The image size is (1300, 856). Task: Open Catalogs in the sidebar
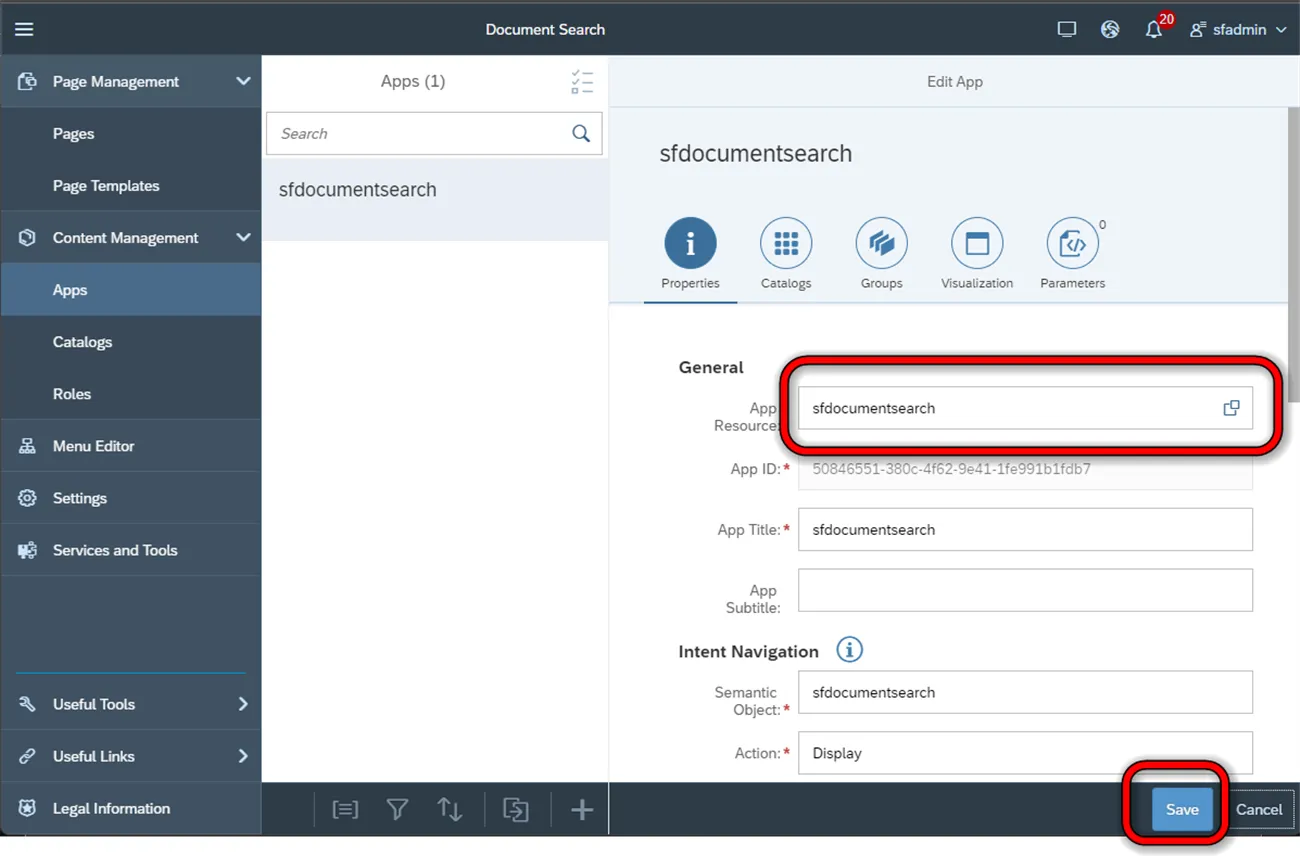131,341
